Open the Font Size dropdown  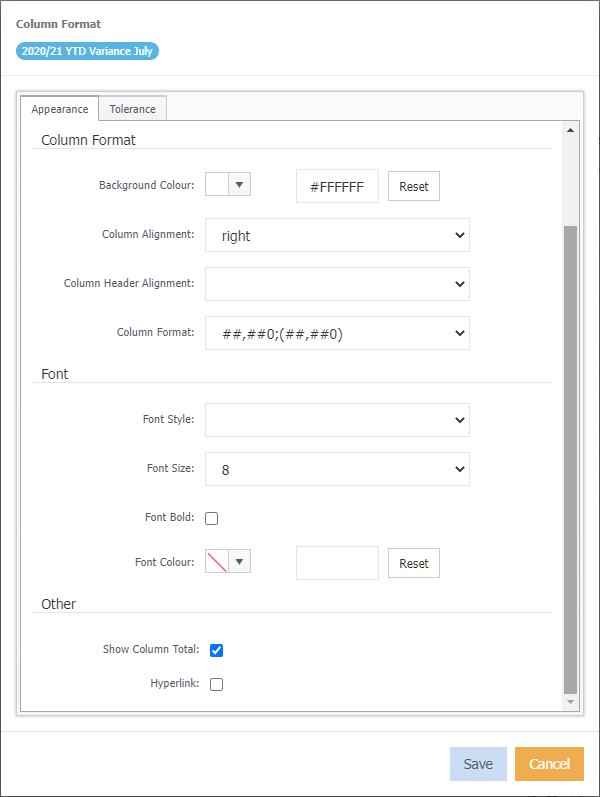point(337,469)
